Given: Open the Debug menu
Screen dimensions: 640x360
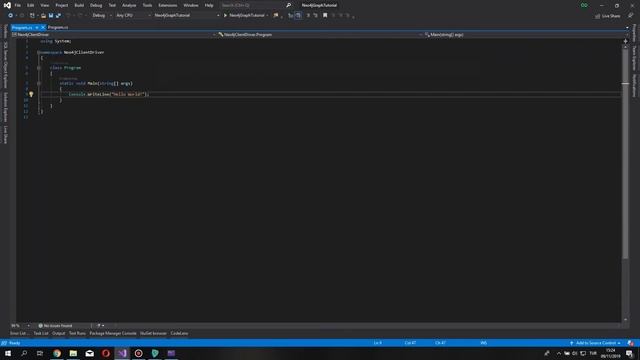Looking at the screenshot, I should point(96,5).
